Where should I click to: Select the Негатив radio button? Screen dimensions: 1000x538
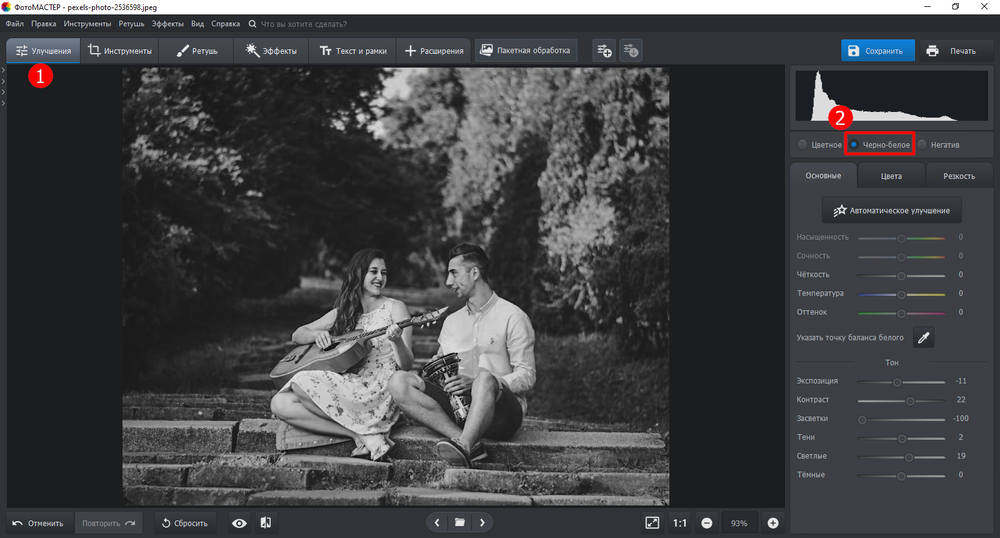click(922, 145)
